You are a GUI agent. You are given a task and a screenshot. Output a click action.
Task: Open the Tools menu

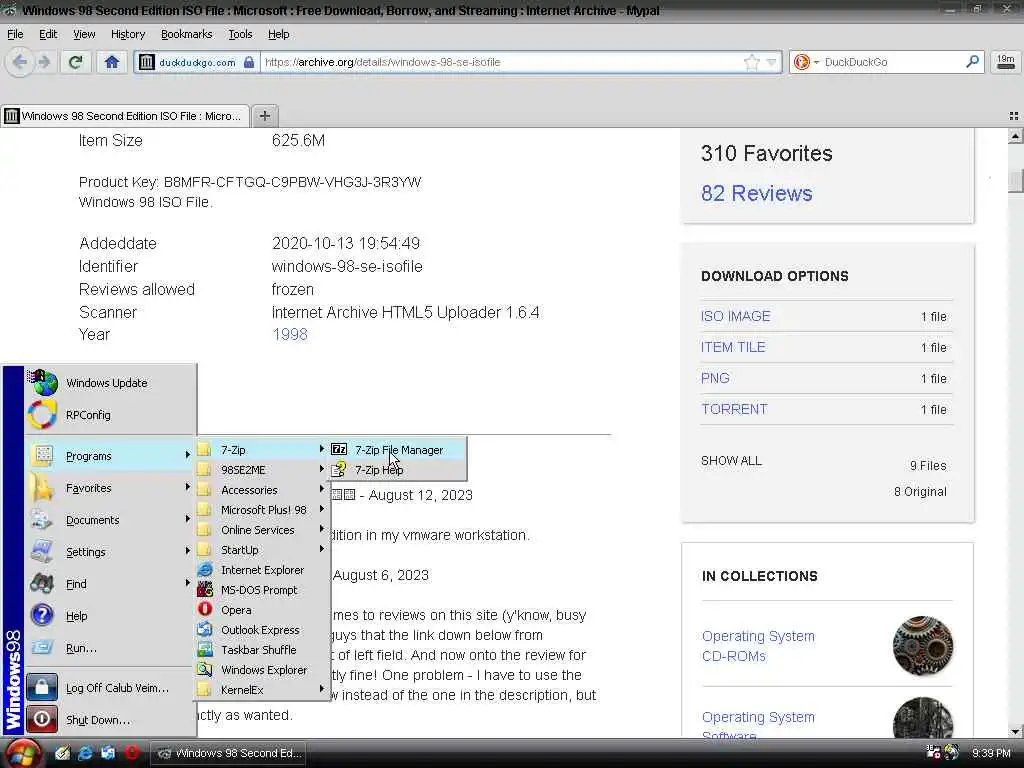[240, 34]
